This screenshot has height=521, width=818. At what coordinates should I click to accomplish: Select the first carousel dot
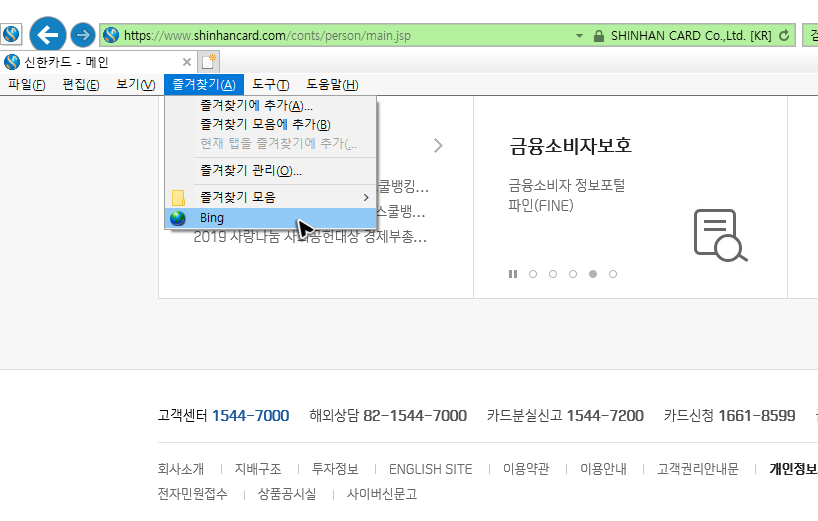click(533, 274)
